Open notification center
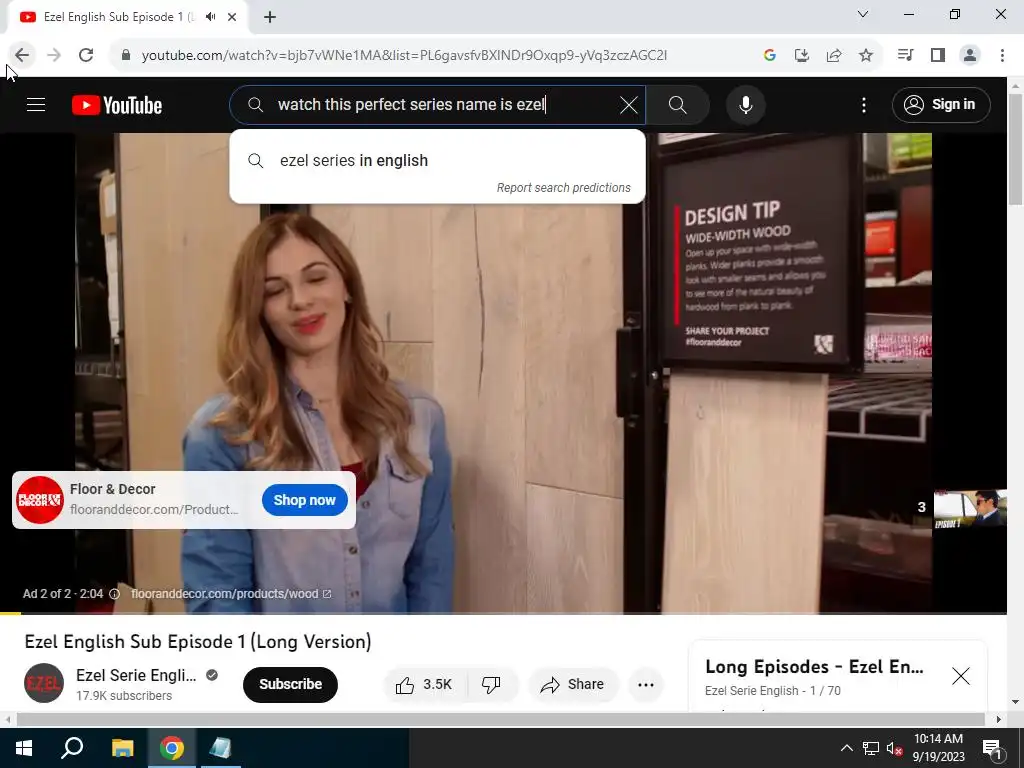This screenshot has width=1024, height=768. [991, 748]
